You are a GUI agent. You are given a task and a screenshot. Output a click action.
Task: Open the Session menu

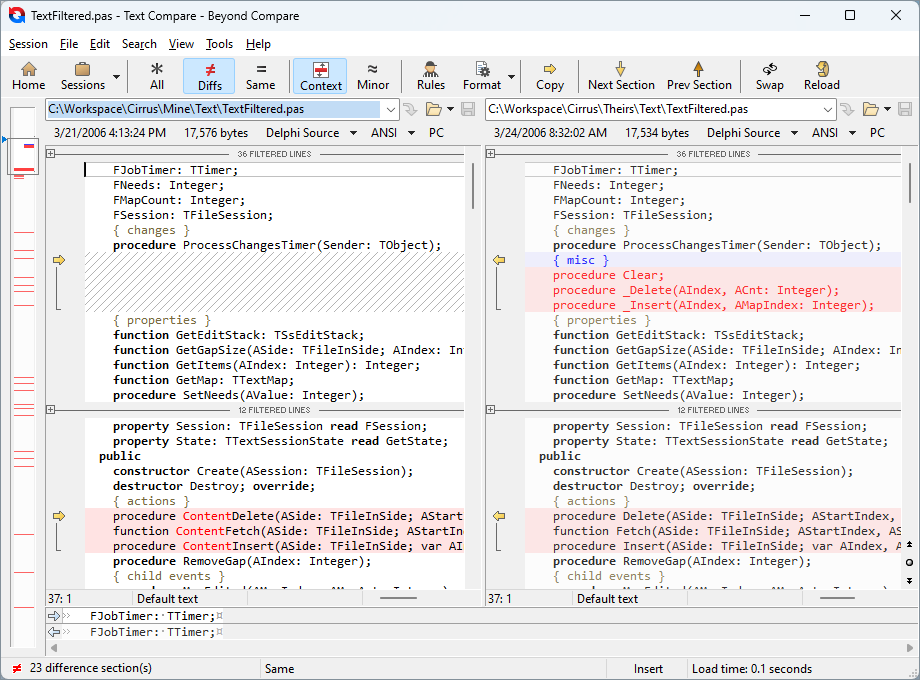28,43
